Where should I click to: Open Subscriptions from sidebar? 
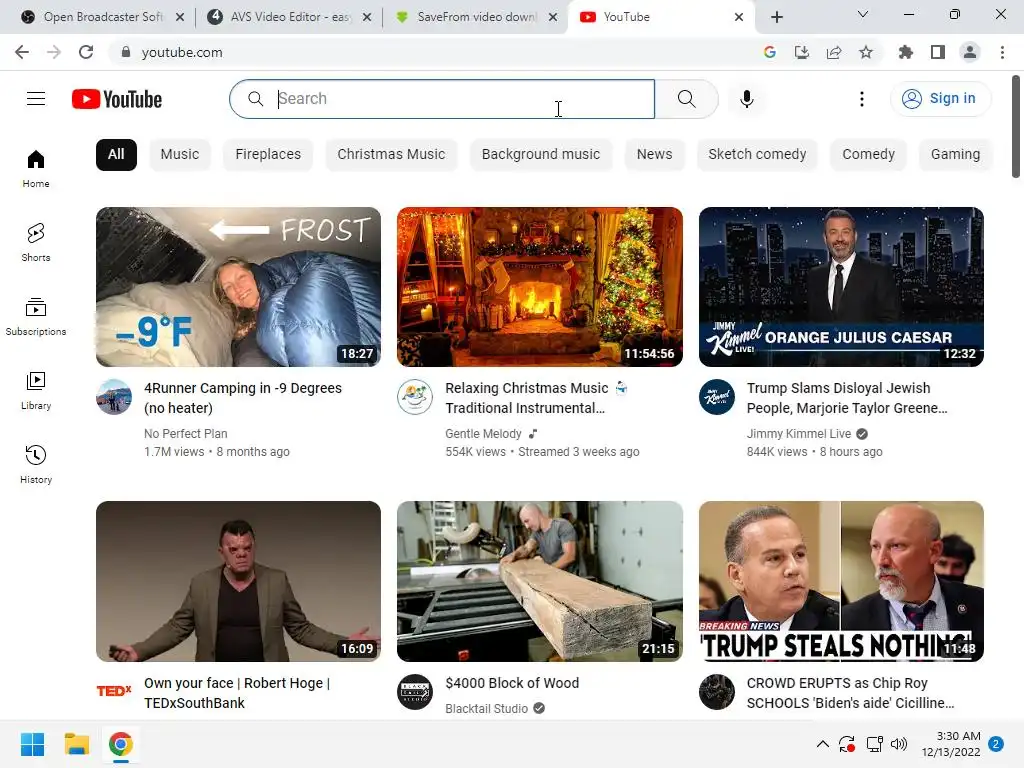point(36,317)
